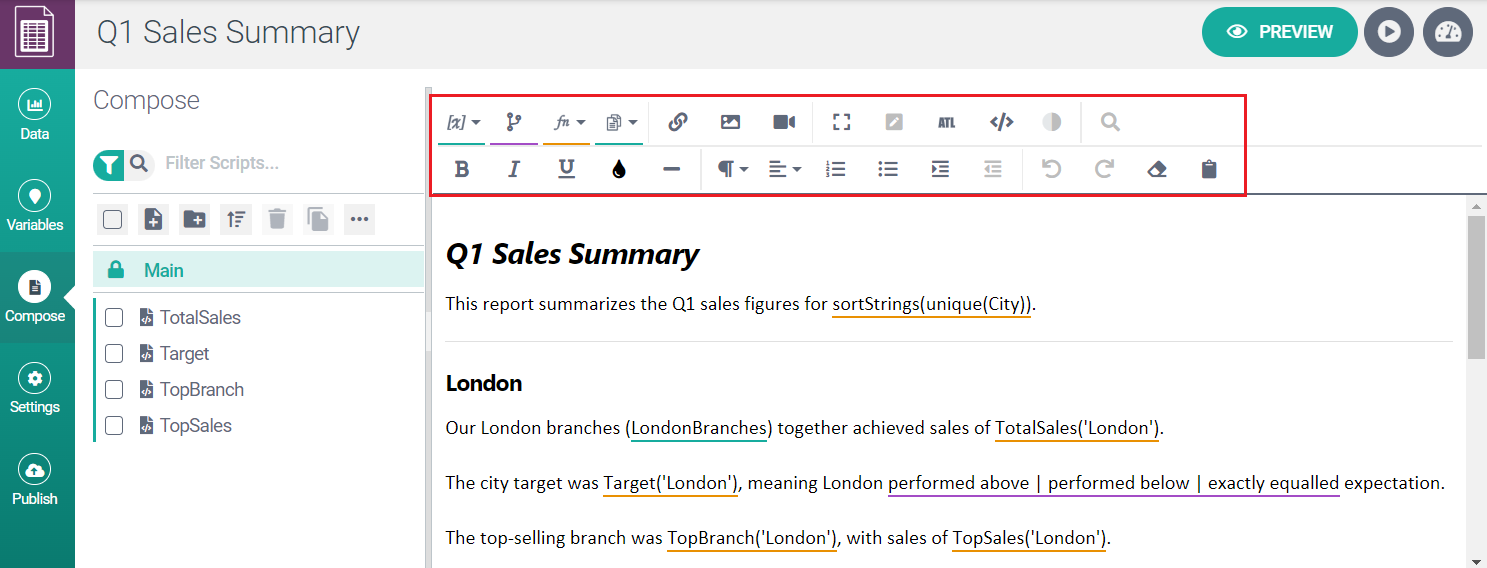Tick the TopBranch script checkbox
Viewport: 1487px width, 568px height.
coord(114,390)
